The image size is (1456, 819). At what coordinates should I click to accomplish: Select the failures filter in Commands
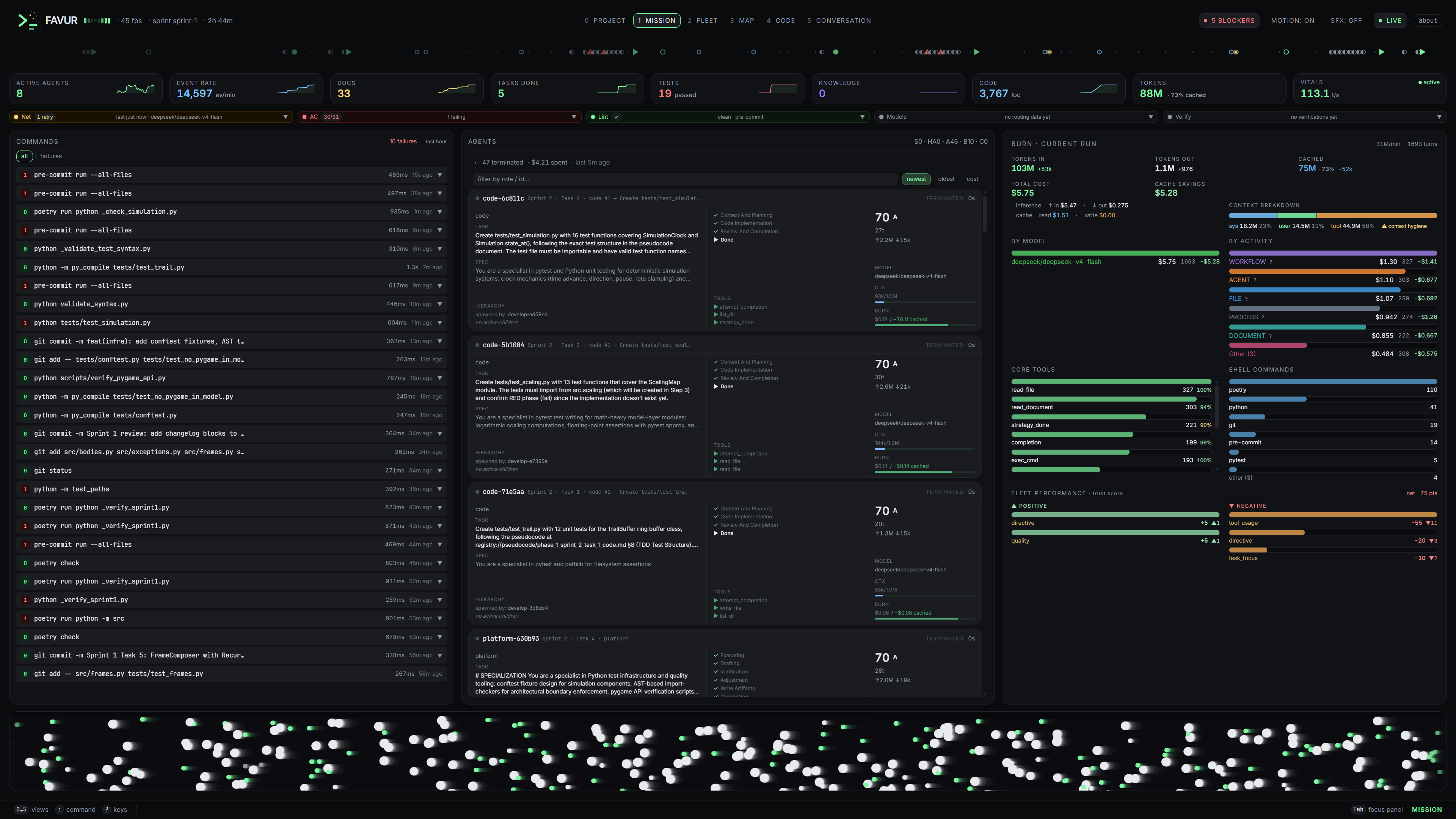click(51, 156)
